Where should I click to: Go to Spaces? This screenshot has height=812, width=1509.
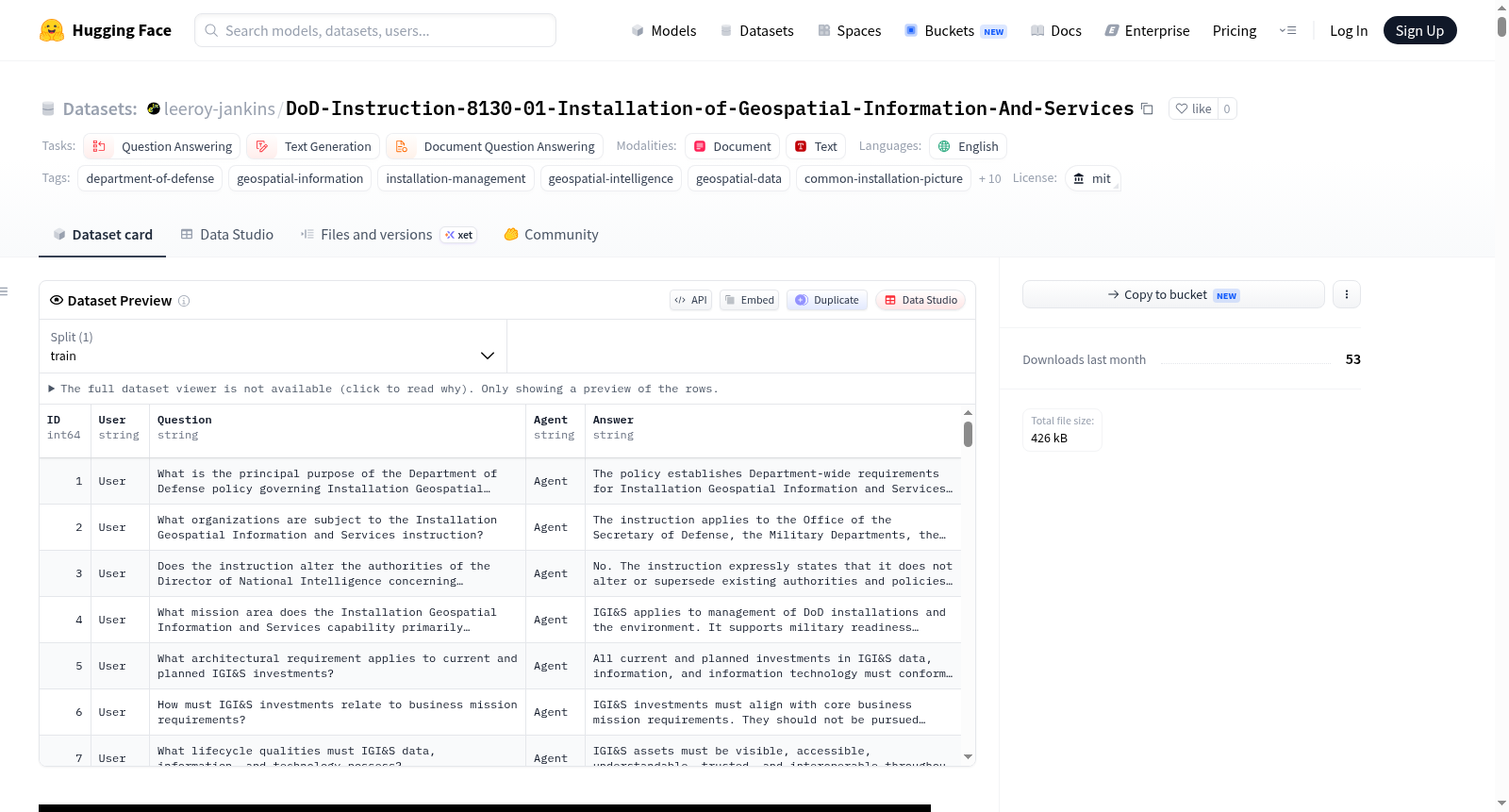(849, 30)
